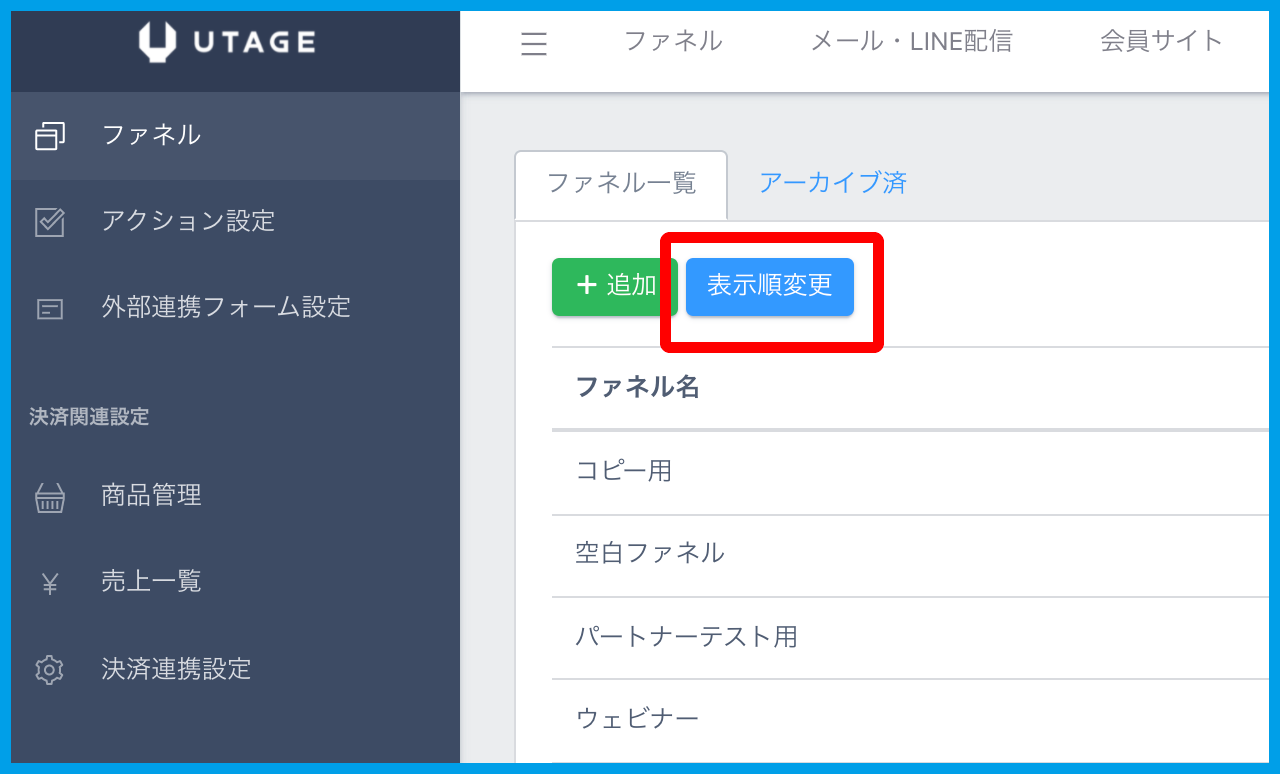Click the 商品管理 basket icon
Screen dimensions: 1280x774
(x=49, y=497)
